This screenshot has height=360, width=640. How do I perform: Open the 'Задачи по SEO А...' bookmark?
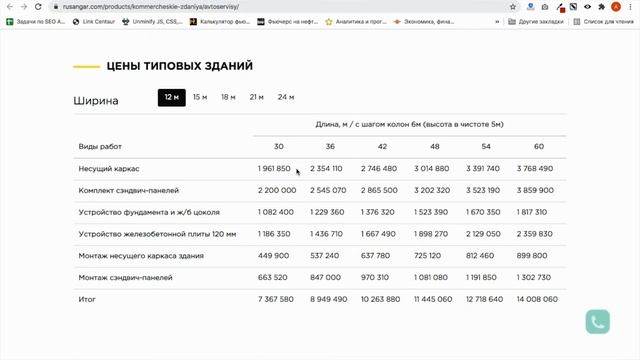point(36,22)
